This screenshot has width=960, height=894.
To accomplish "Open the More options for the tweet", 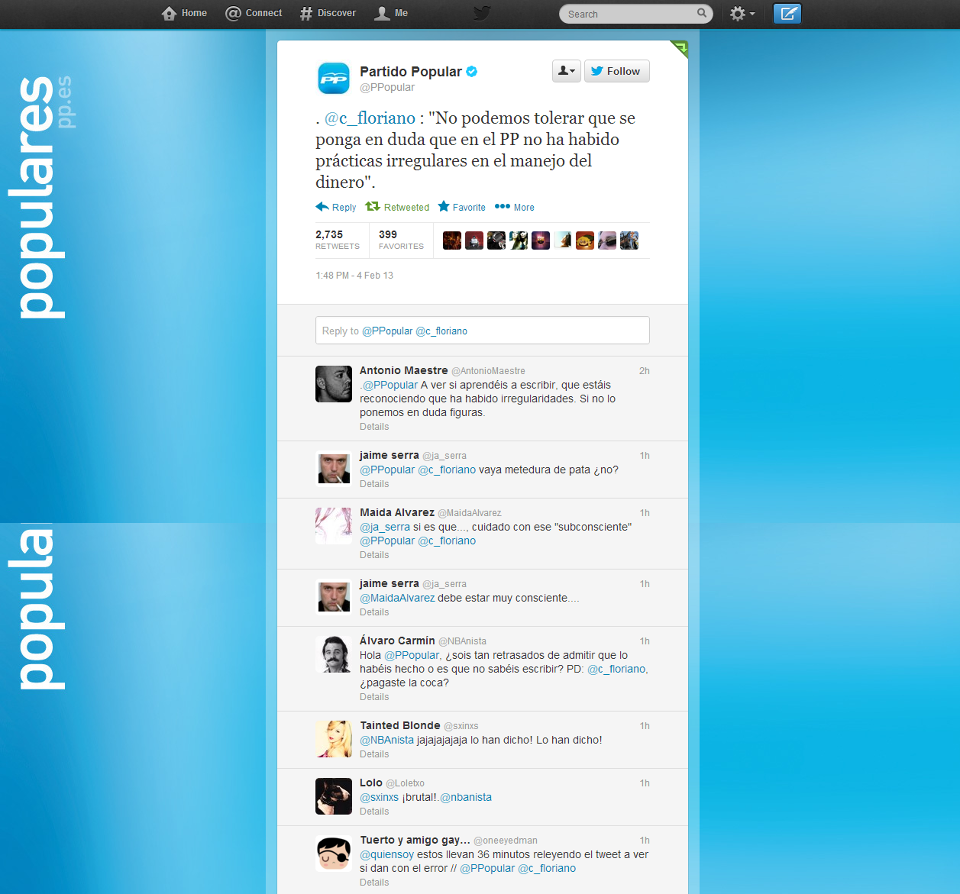I will coord(514,207).
